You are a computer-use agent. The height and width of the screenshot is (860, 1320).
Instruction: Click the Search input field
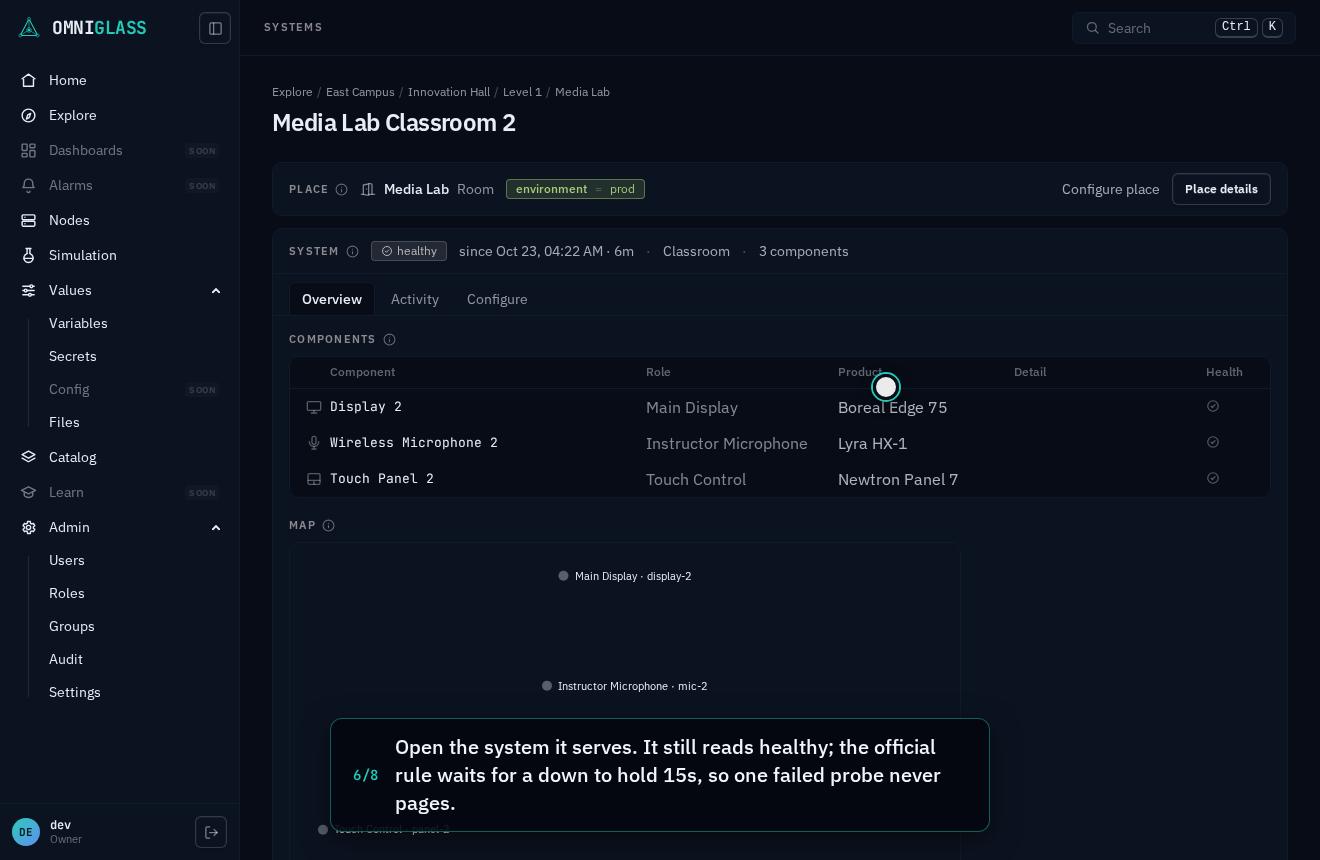[x=1184, y=28]
